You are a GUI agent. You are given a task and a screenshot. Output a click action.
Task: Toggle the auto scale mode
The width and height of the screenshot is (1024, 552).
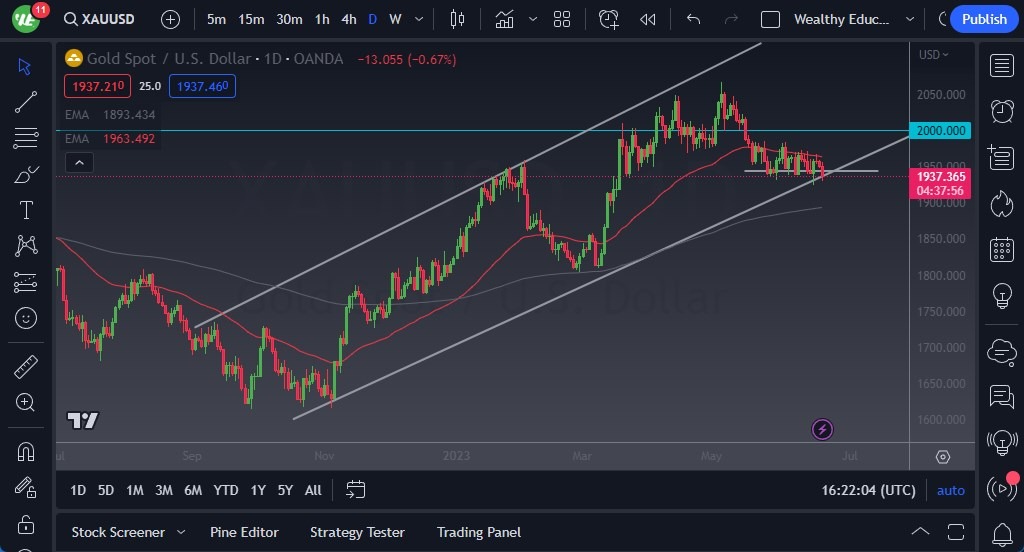(950, 490)
